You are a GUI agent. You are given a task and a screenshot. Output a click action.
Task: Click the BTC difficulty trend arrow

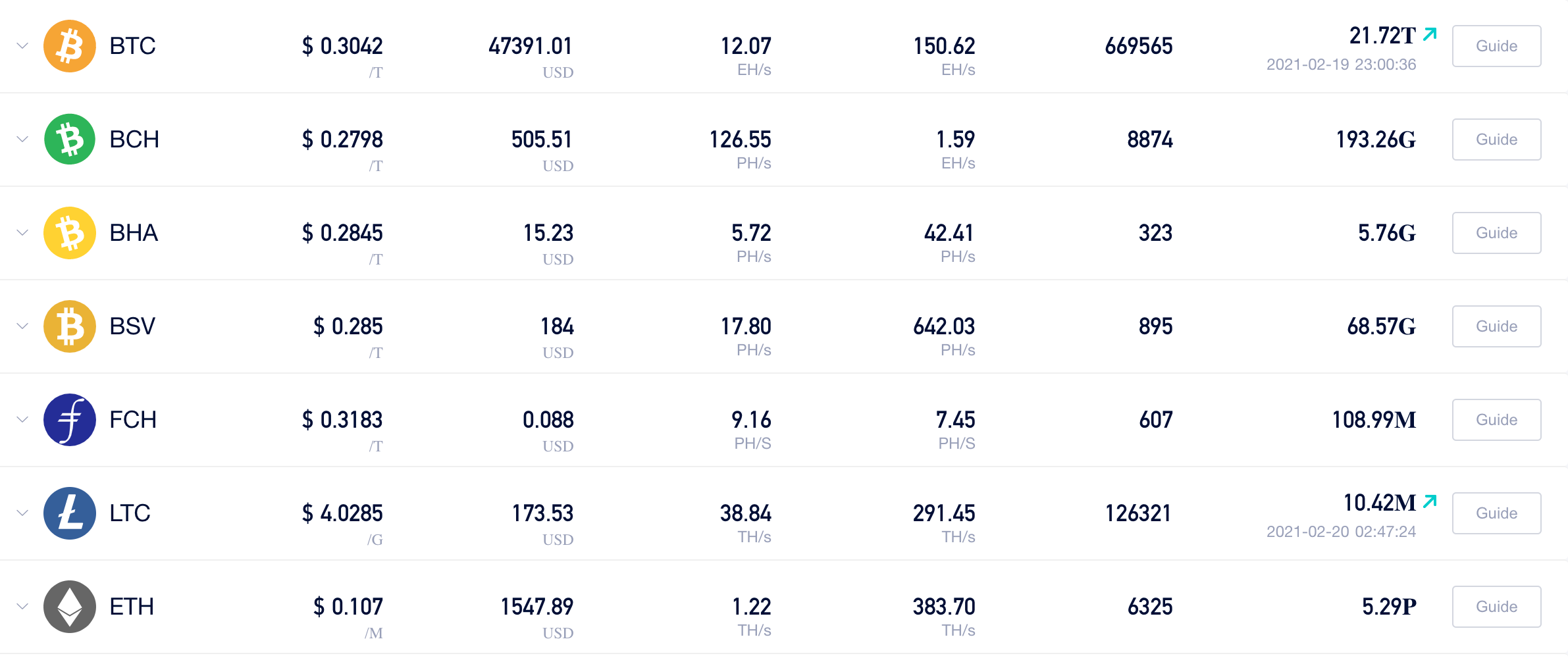[x=1430, y=34]
